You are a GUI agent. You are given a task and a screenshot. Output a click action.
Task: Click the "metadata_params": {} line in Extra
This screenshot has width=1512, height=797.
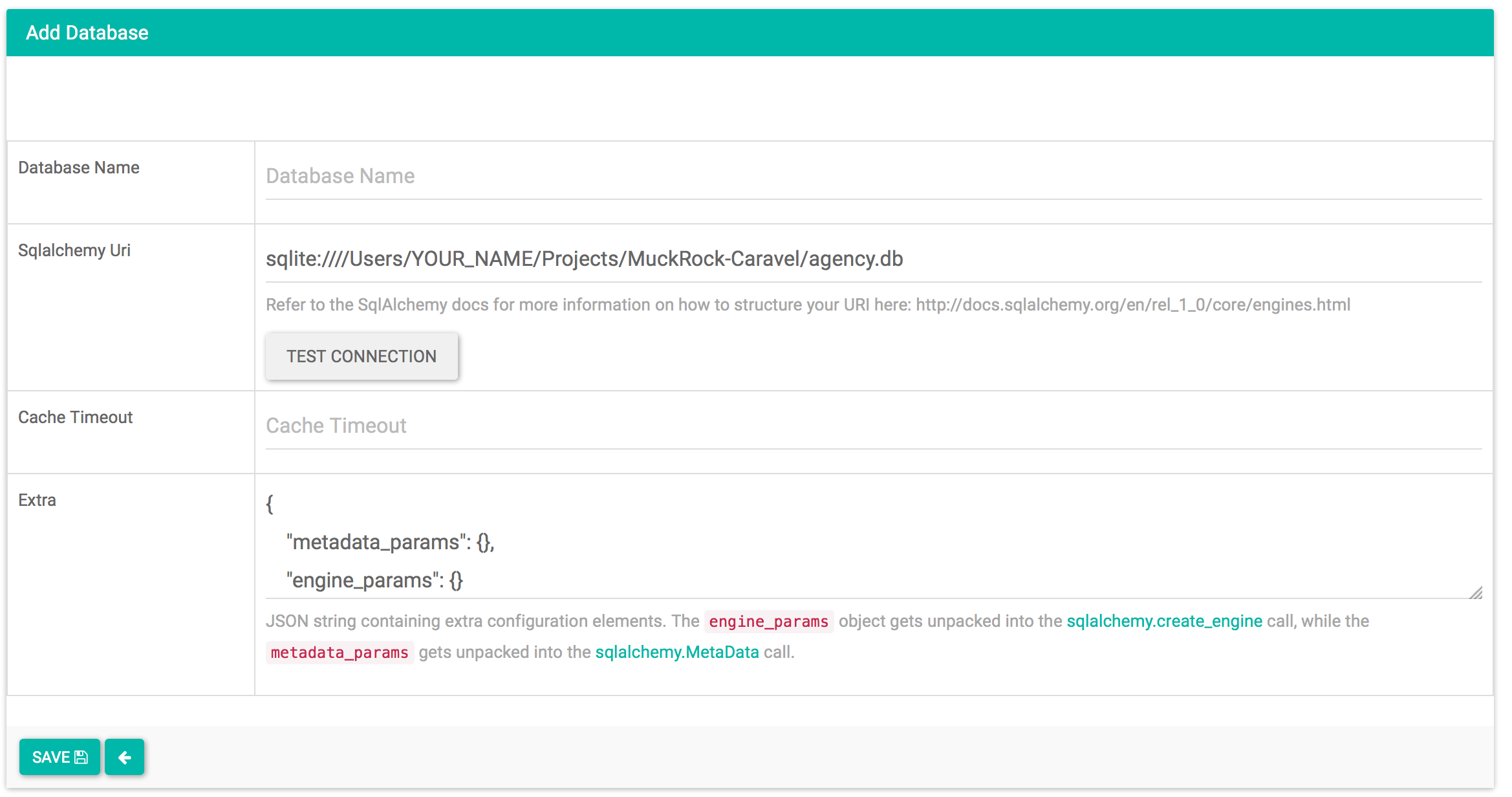(x=390, y=542)
